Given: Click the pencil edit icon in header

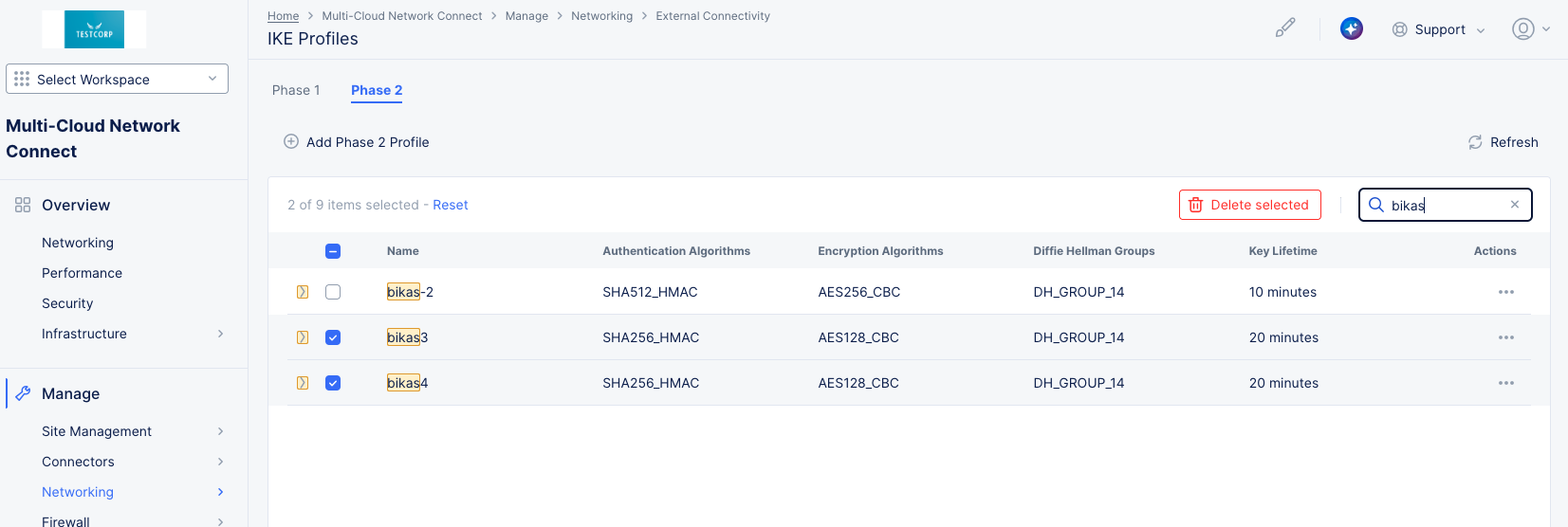Looking at the screenshot, I should pyautogui.click(x=1284, y=28).
